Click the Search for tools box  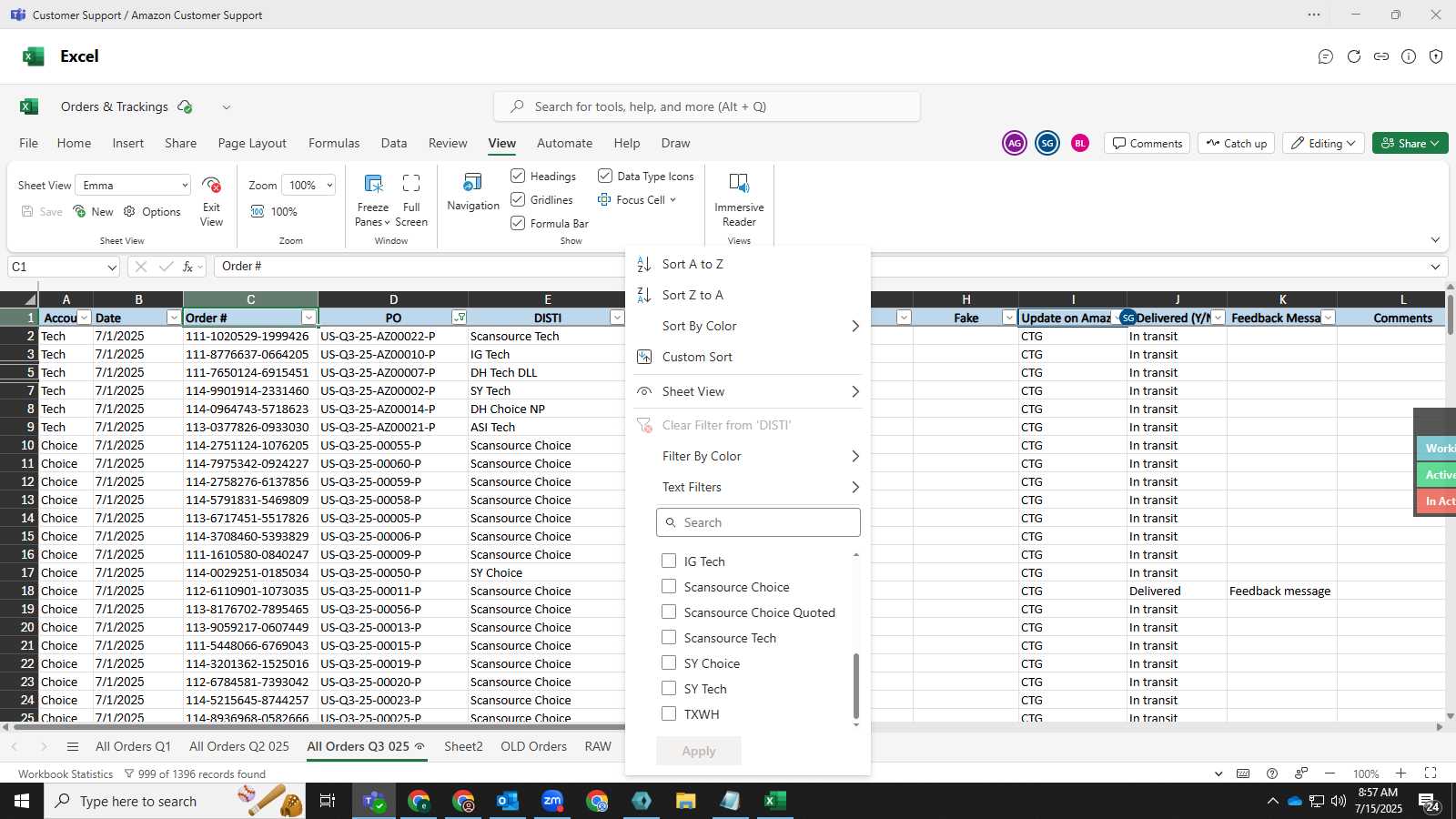coord(707,106)
